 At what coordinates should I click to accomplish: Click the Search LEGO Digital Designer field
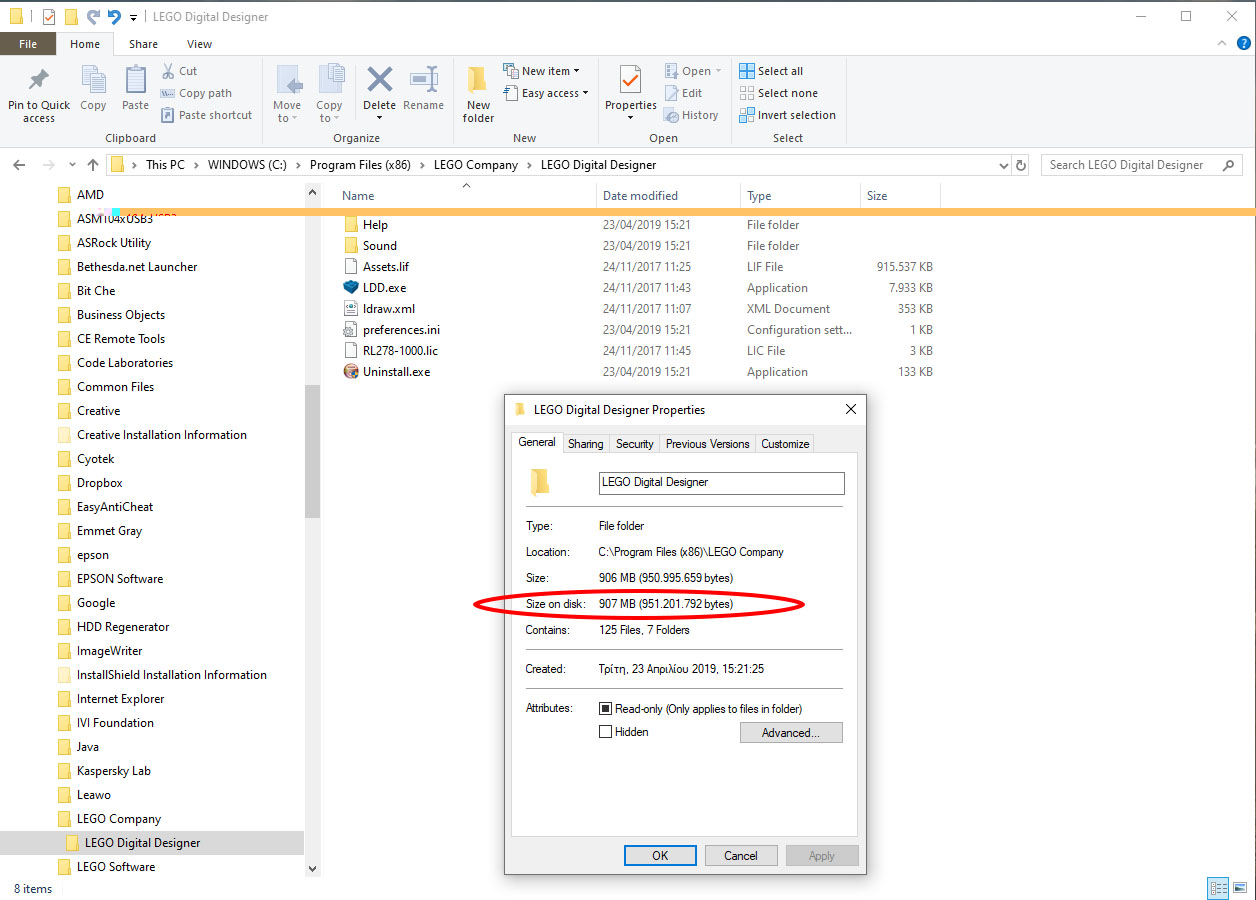[x=1141, y=165]
